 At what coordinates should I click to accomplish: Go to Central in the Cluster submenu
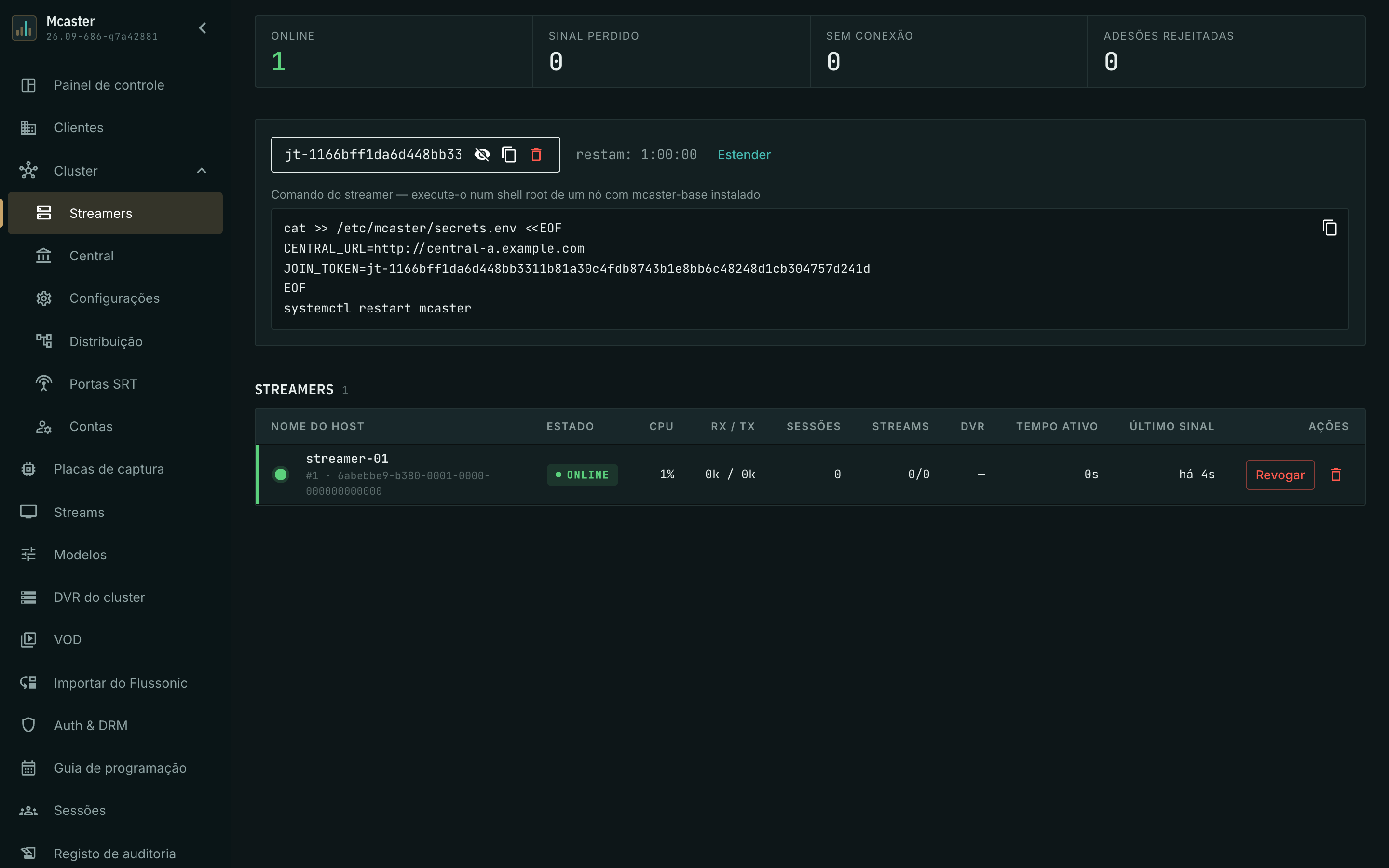point(115,256)
